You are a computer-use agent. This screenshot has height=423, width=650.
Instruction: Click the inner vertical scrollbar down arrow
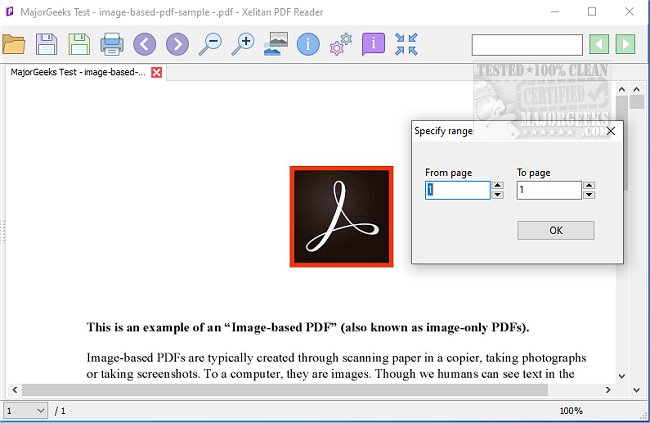(621, 376)
